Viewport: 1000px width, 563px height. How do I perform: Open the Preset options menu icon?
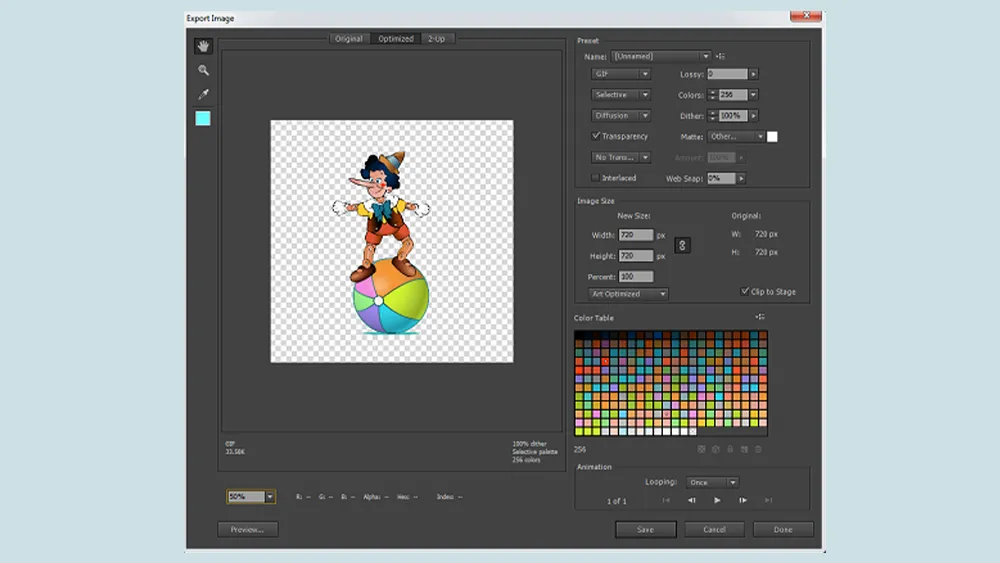(721, 56)
